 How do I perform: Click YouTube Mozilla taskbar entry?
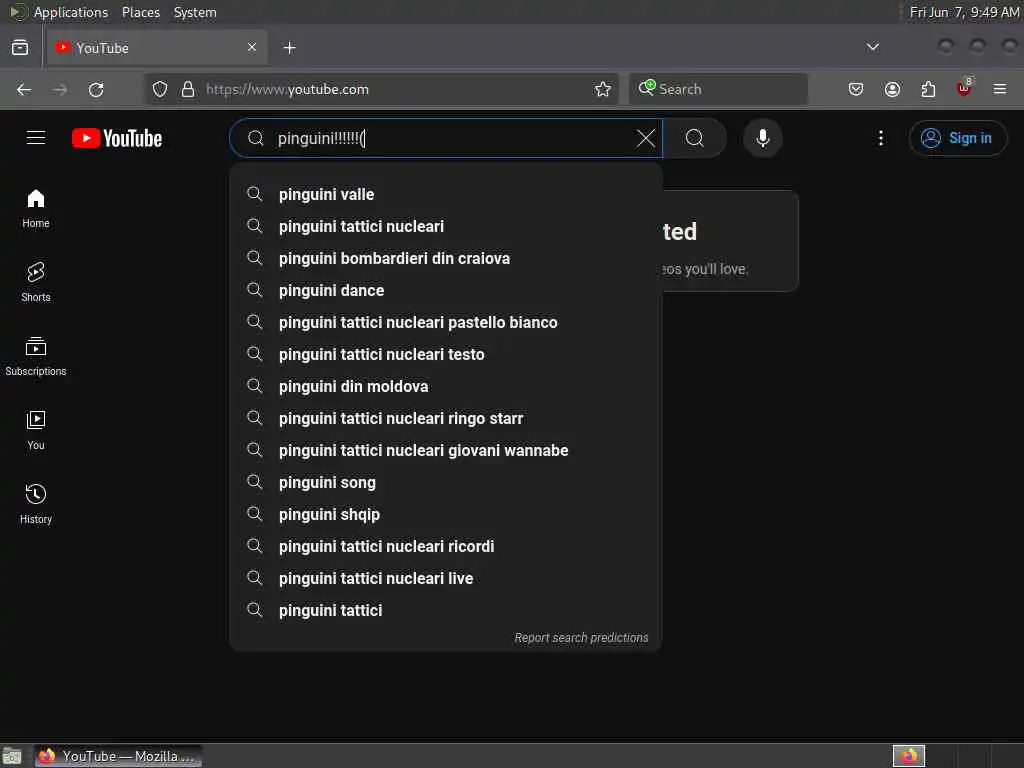click(118, 756)
